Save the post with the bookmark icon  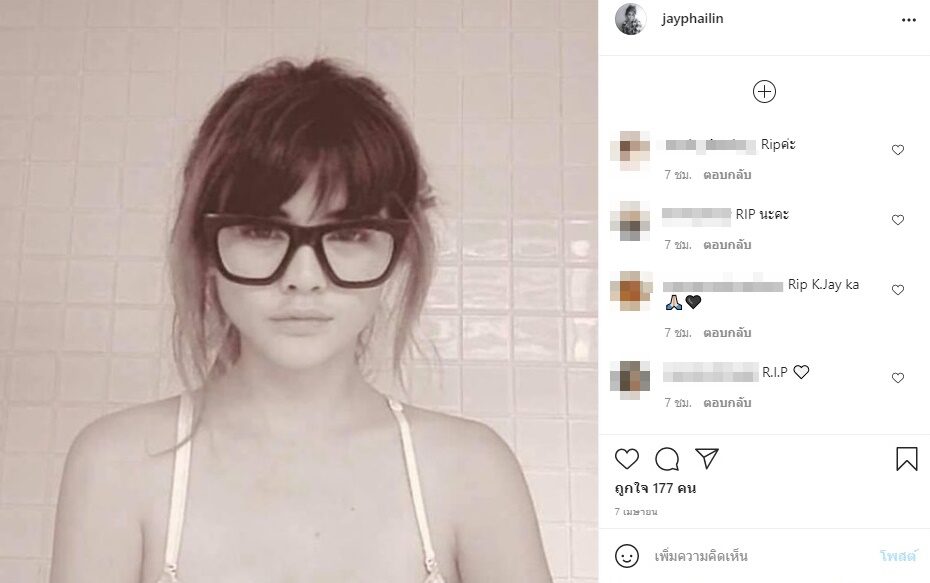click(x=906, y=458)
